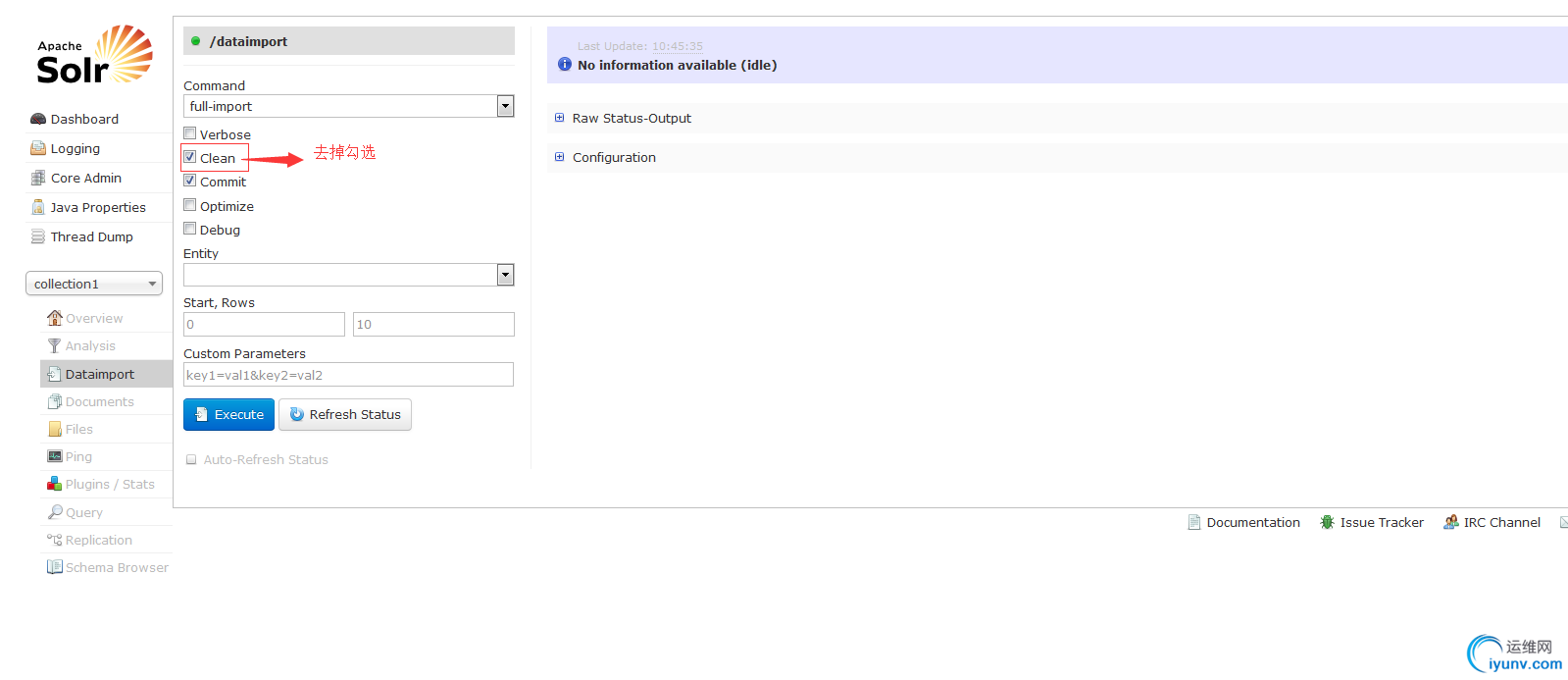This screenshot has width=1568, height=680.
Task: Click the Query magnifier icon
Action: 55,512
